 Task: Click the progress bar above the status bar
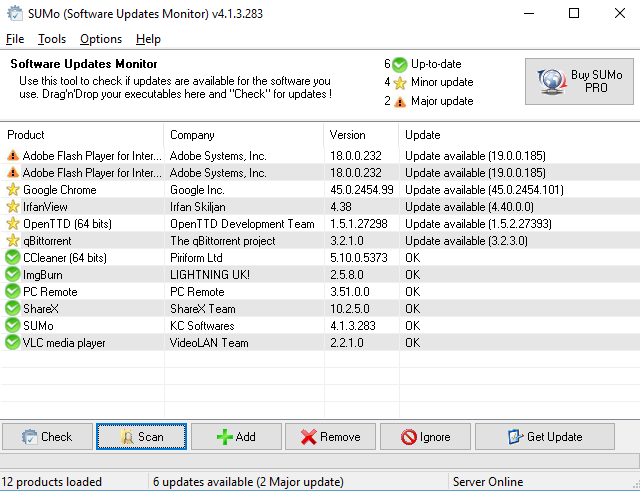coord(320,461)
